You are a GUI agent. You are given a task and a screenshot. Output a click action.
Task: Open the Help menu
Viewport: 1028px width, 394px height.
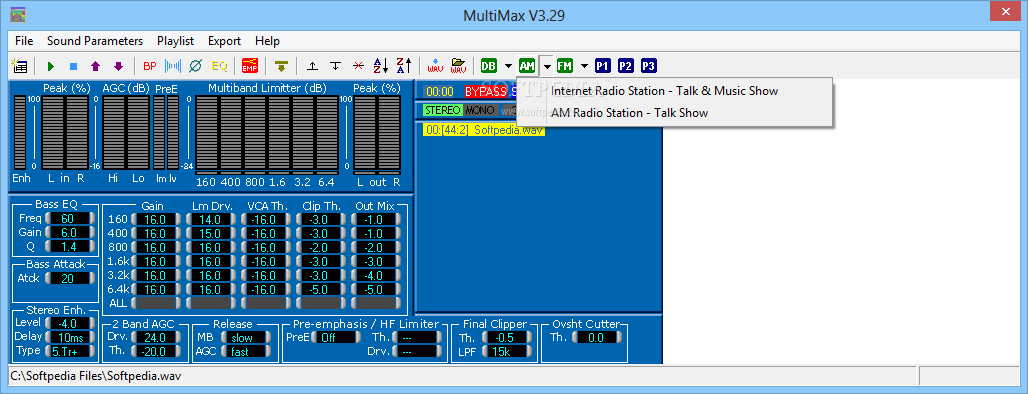pyautogui.click(x=267, y=41)
